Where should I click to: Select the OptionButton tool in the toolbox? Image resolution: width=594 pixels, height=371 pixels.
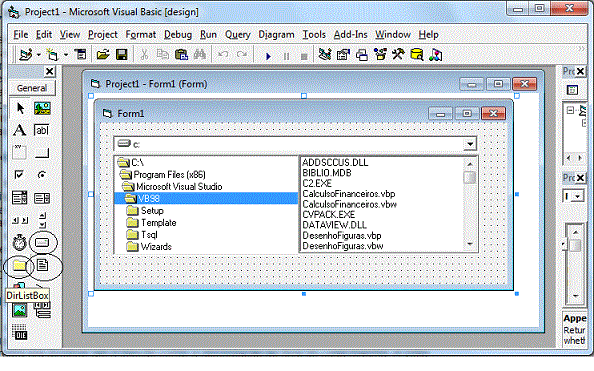coord(42,175)
